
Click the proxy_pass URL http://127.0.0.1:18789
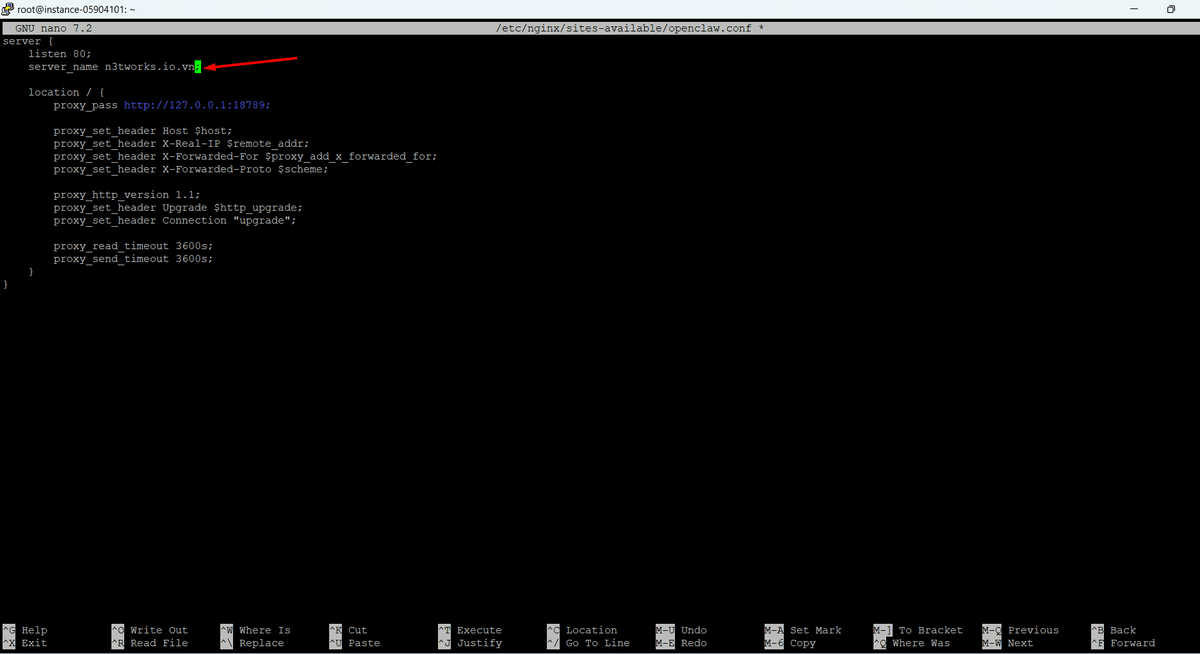point(196,105)
